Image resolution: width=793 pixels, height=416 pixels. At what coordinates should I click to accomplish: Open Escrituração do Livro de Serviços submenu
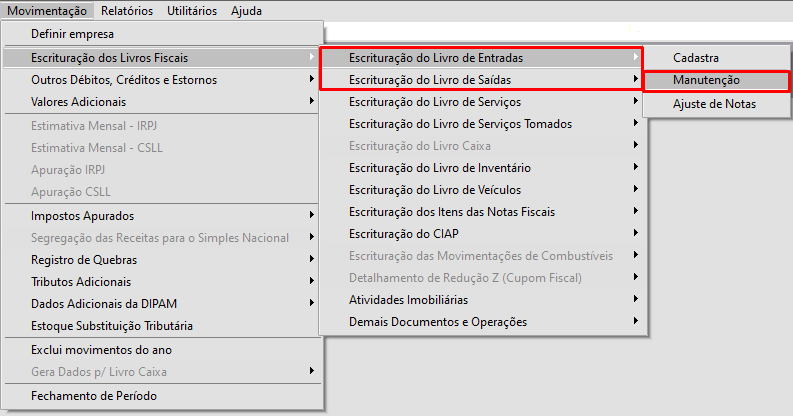click(483, 102)
